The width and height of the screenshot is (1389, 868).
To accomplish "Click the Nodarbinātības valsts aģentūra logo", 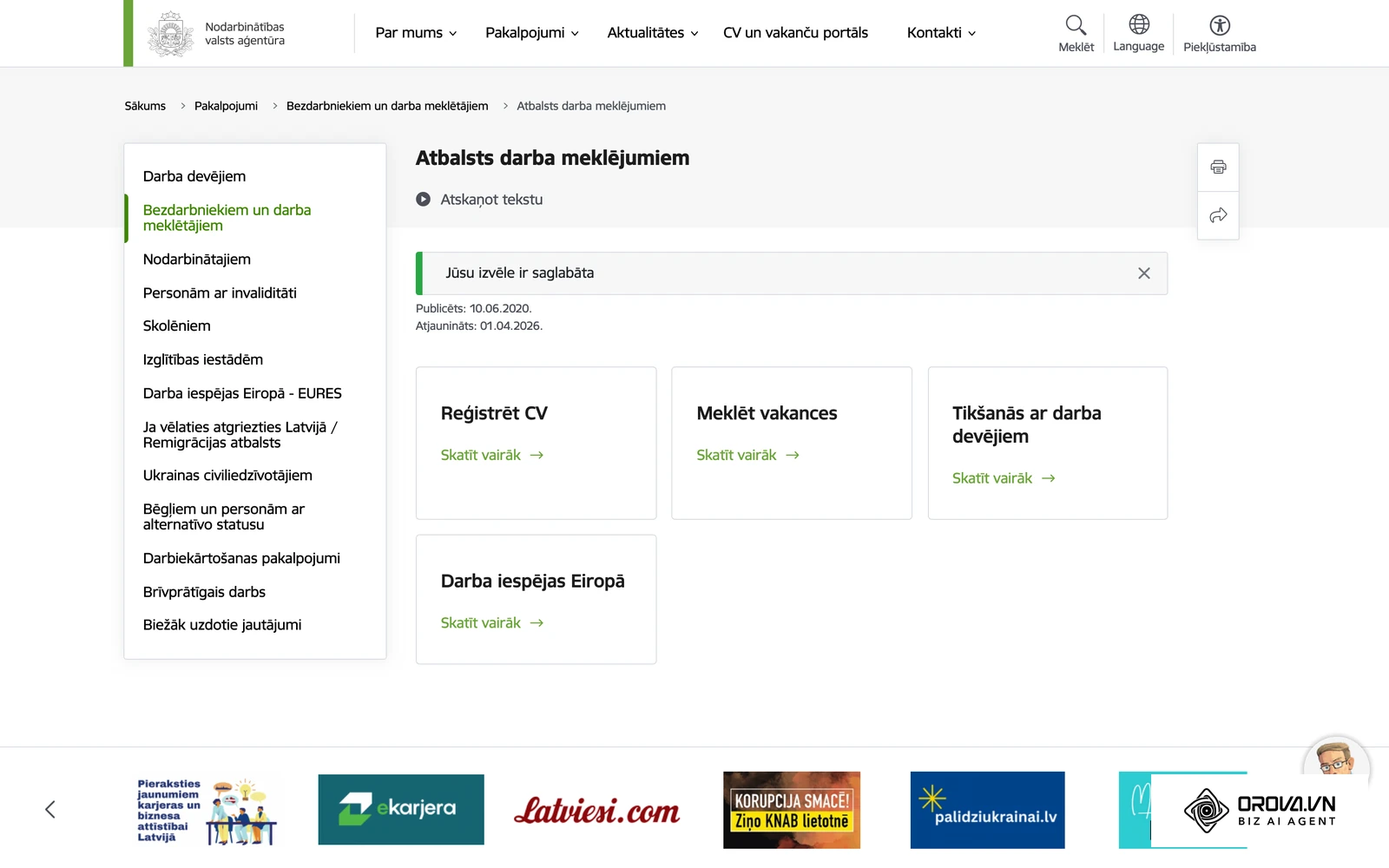I will [216, 33].
